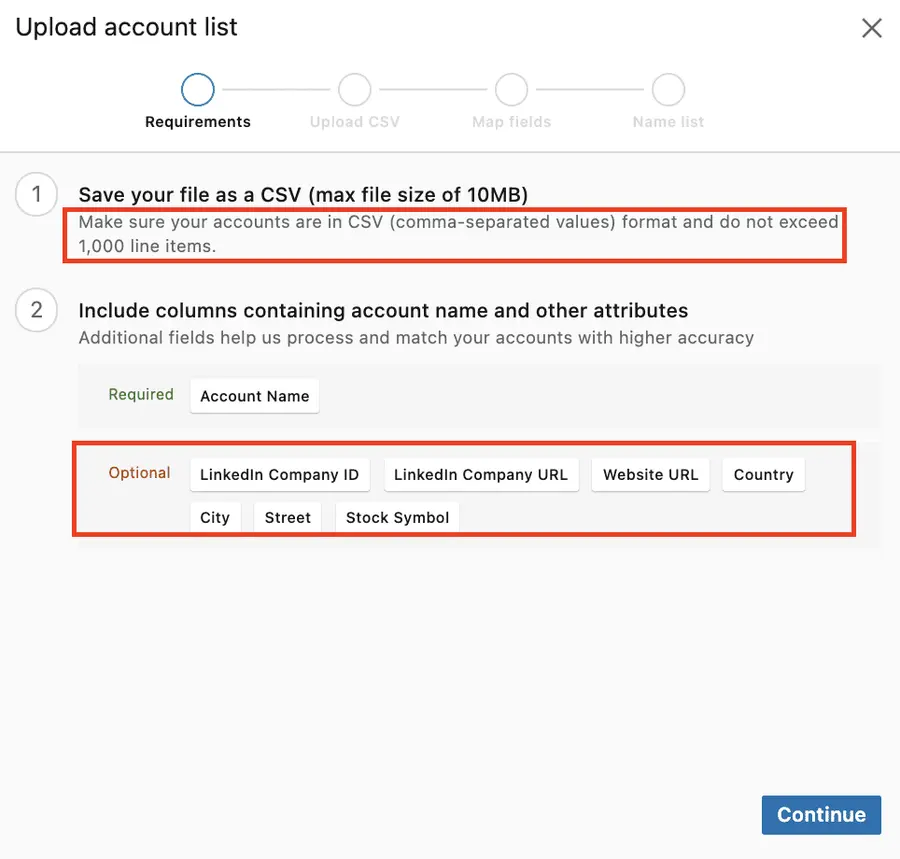Select the LinkedIn Company ID field chip
This screenshot has width=900, height=859.
[x=279, y=475]
